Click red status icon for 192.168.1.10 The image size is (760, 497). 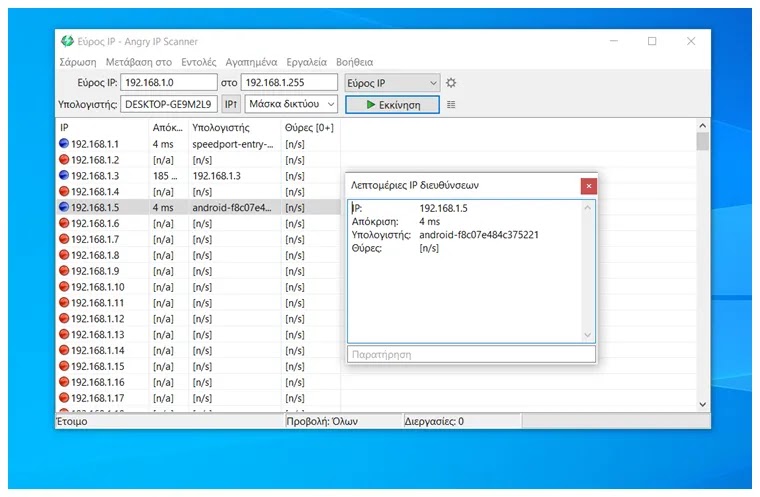[x=63, y=287]
